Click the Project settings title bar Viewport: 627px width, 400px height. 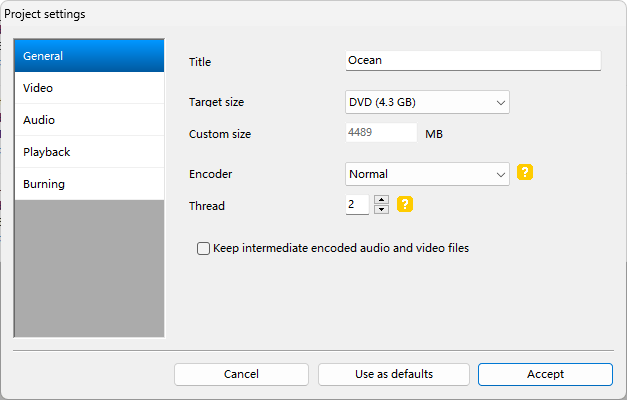pyautogui.click(x=300, y=14)
